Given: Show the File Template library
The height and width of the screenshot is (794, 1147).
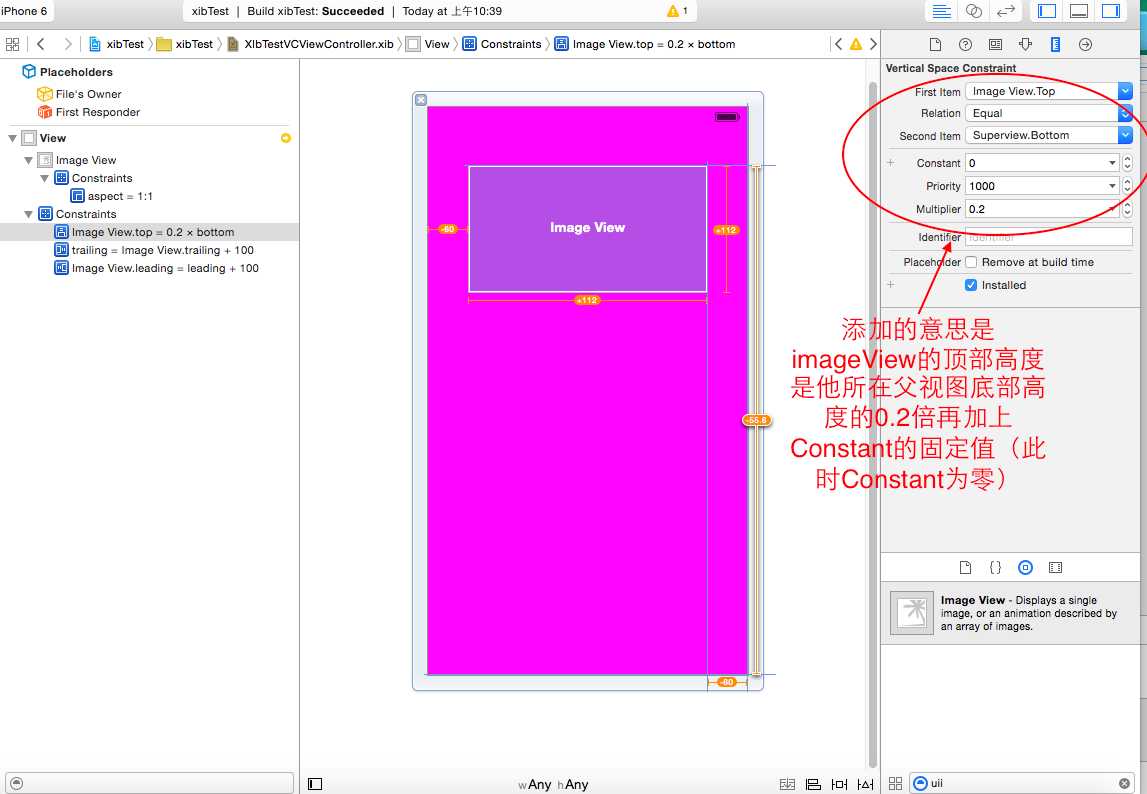Looking at the screenshot, I should 966,567.
